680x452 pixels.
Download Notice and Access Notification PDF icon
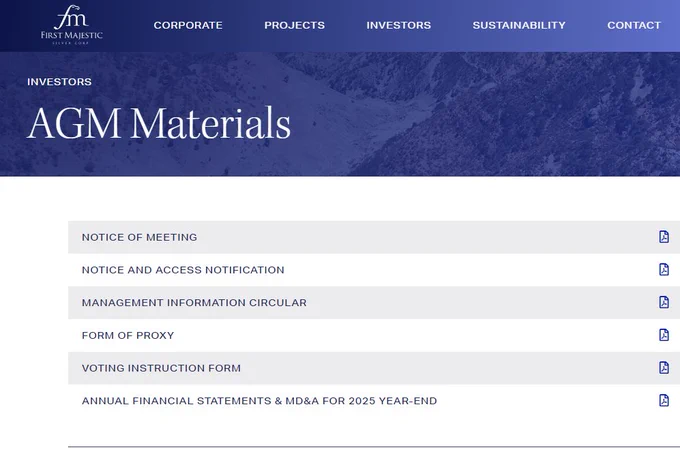[664, 269]
